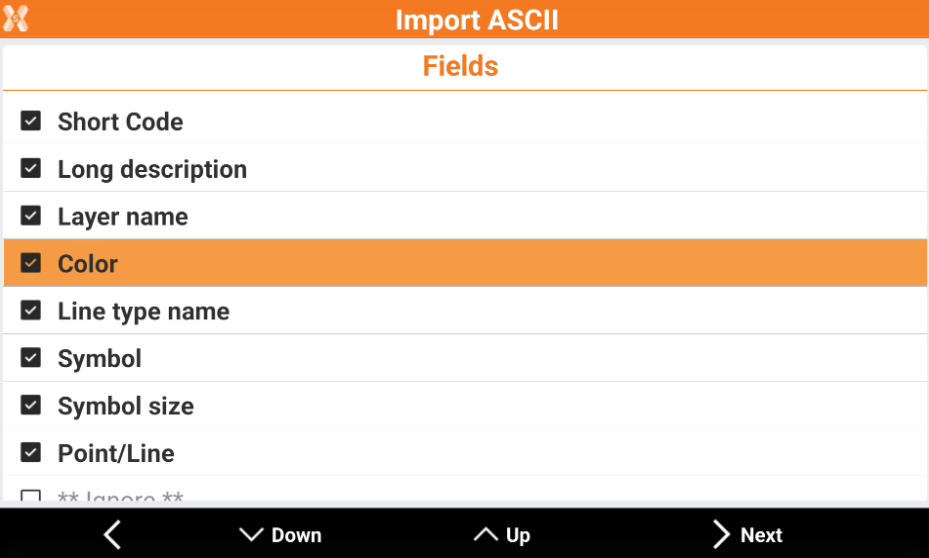
Task: Move field down with Down button
Action: coord(281,535)
